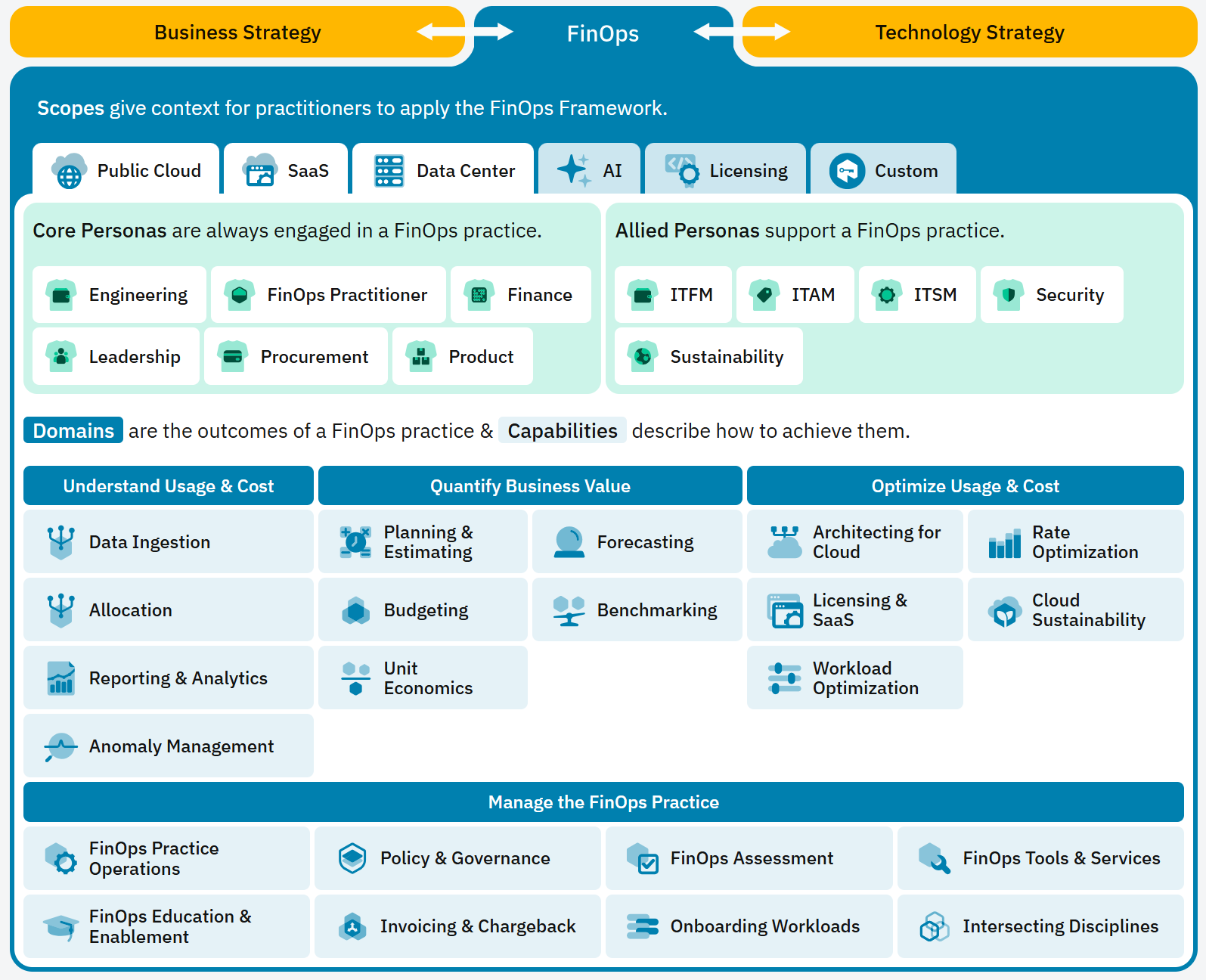This screenshot has height=980, width=1206.
Task: Click the Manage the FinOps Practice header
Action: pos(603,802)
